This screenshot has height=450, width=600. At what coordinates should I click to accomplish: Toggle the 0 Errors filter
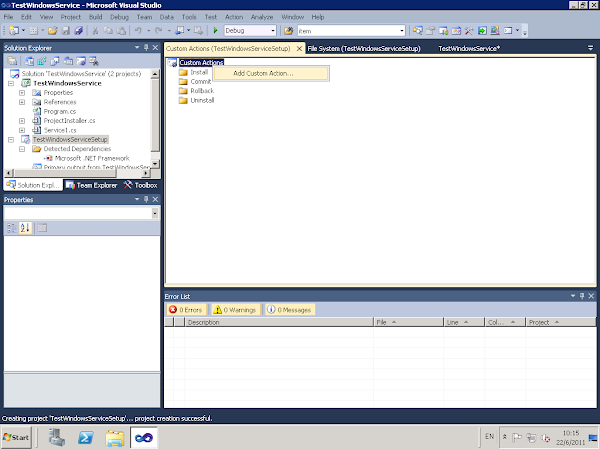click(186, 310)
